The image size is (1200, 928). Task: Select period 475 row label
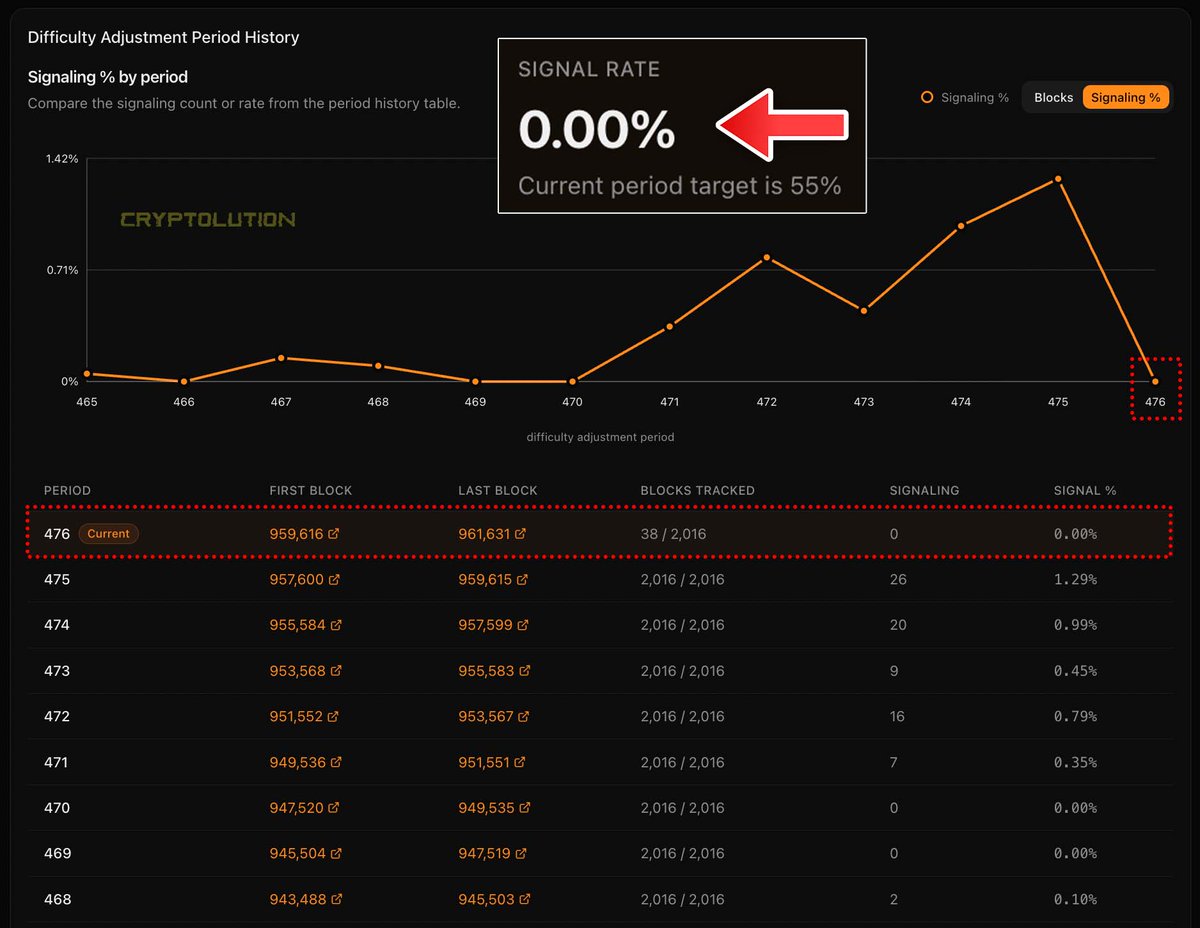[57, 580]
